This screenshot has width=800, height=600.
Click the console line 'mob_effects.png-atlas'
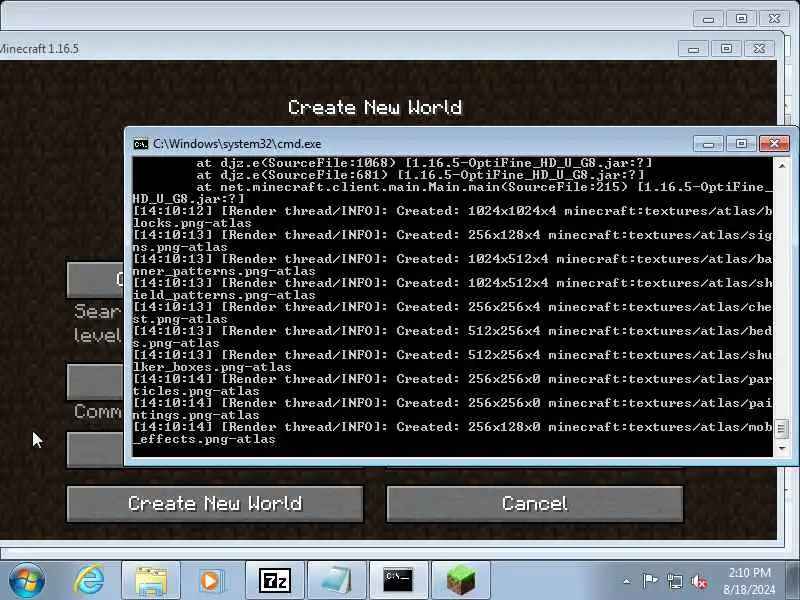452,433
